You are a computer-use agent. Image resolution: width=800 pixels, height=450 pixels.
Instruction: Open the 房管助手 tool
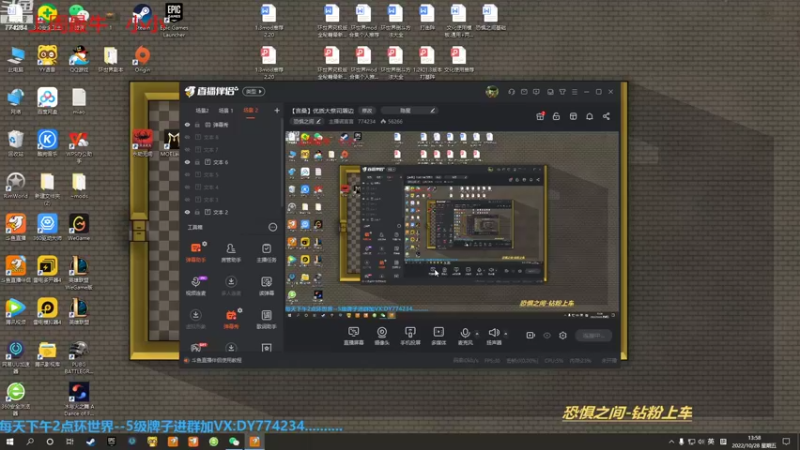click(x=231, y=252)
